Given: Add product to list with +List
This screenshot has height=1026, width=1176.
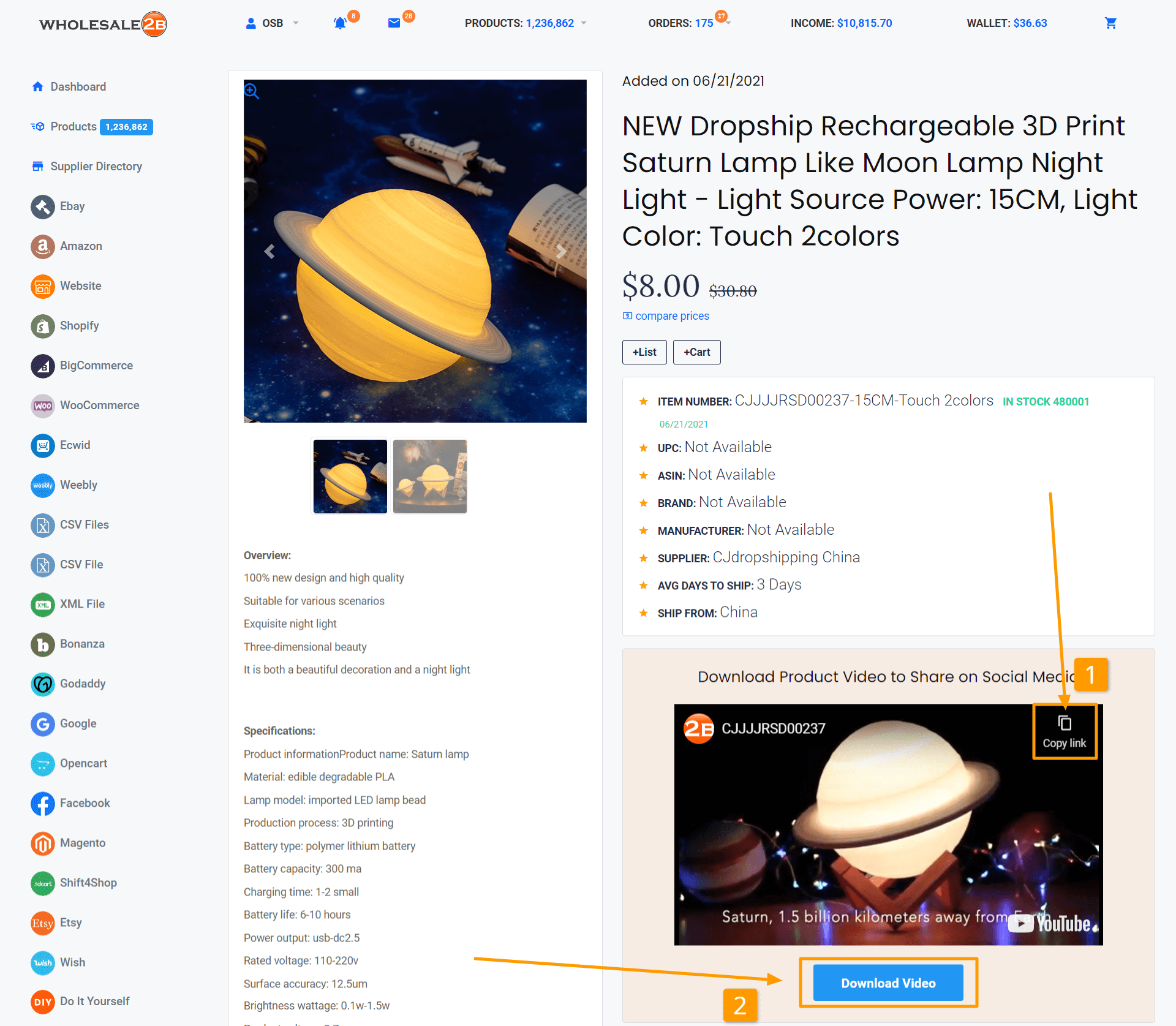Looking at the screenshot, I should click(x=644, y=352).
